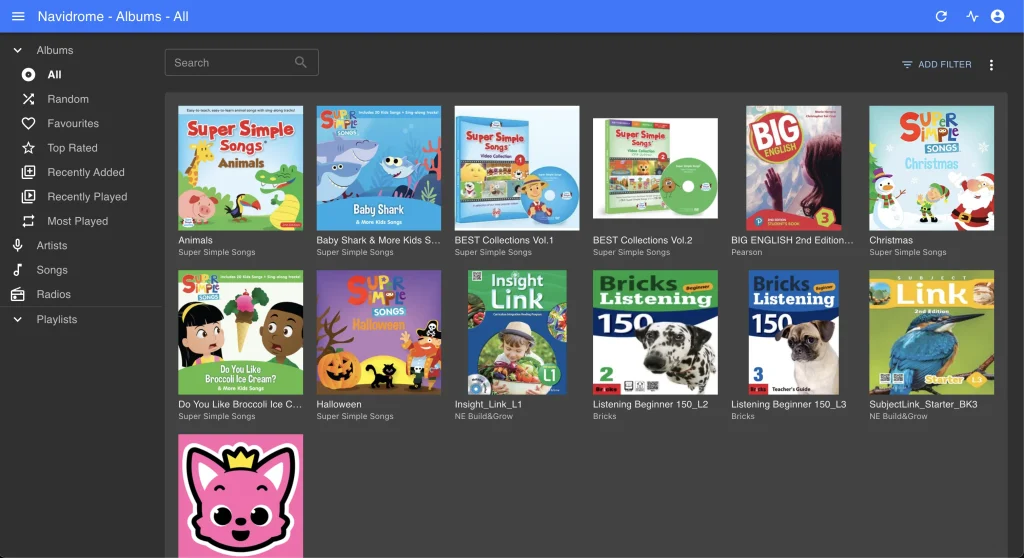Click NE Build&Grow under Insight_Link_L1
This screenshot has height=558, width=1024.
point(483,416)
